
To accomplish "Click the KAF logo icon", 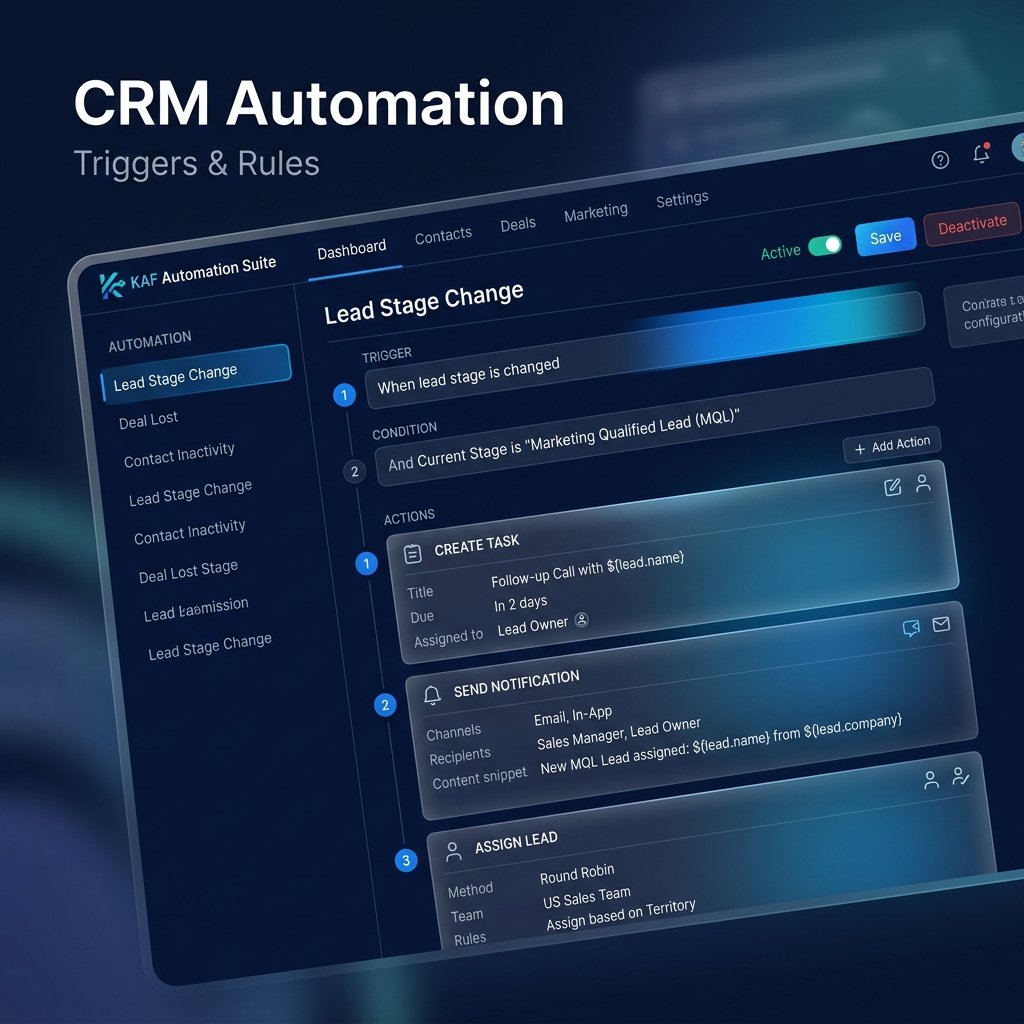I will (112, 285).
